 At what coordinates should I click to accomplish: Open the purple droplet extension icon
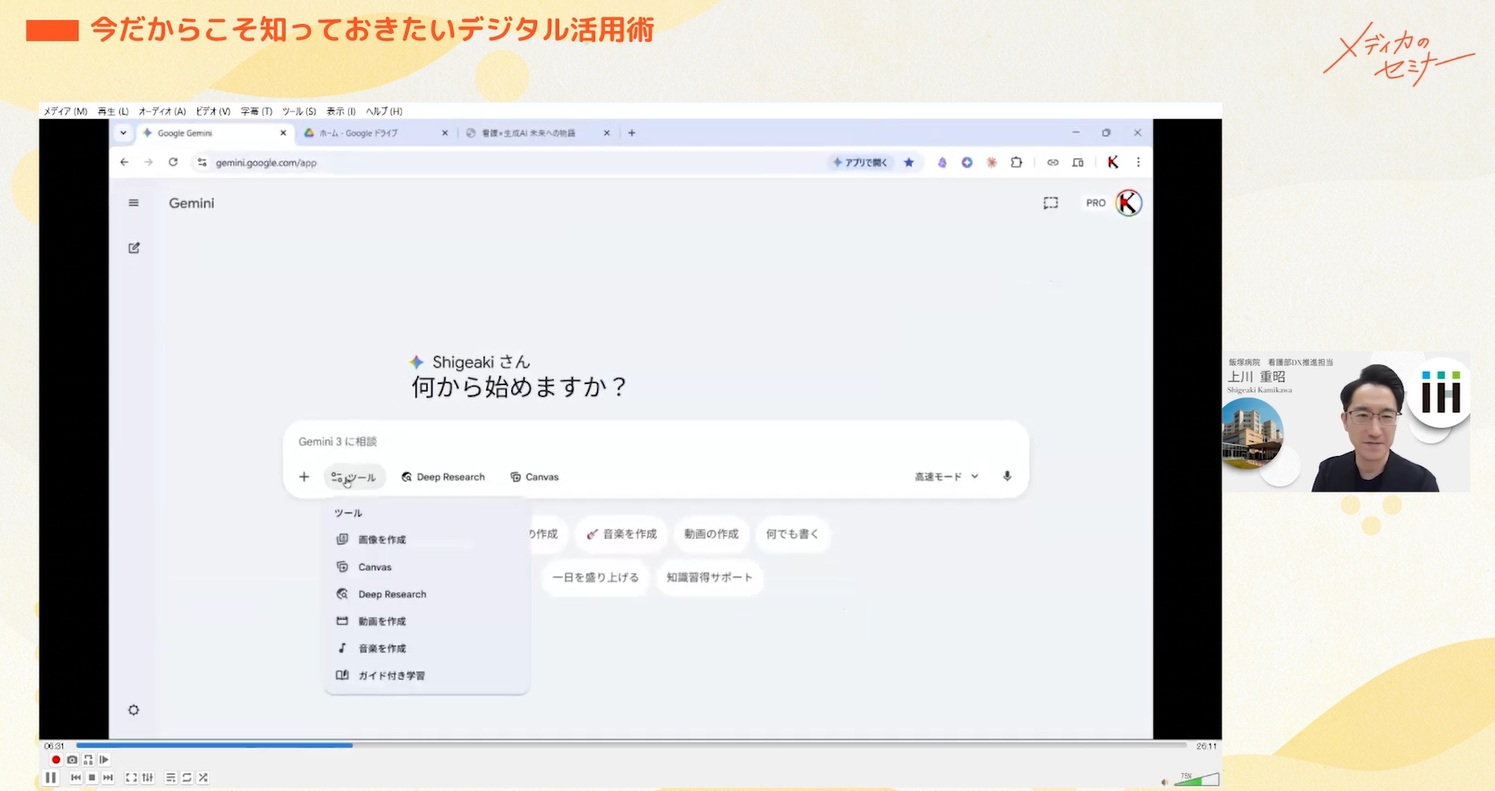click(942, 162)
